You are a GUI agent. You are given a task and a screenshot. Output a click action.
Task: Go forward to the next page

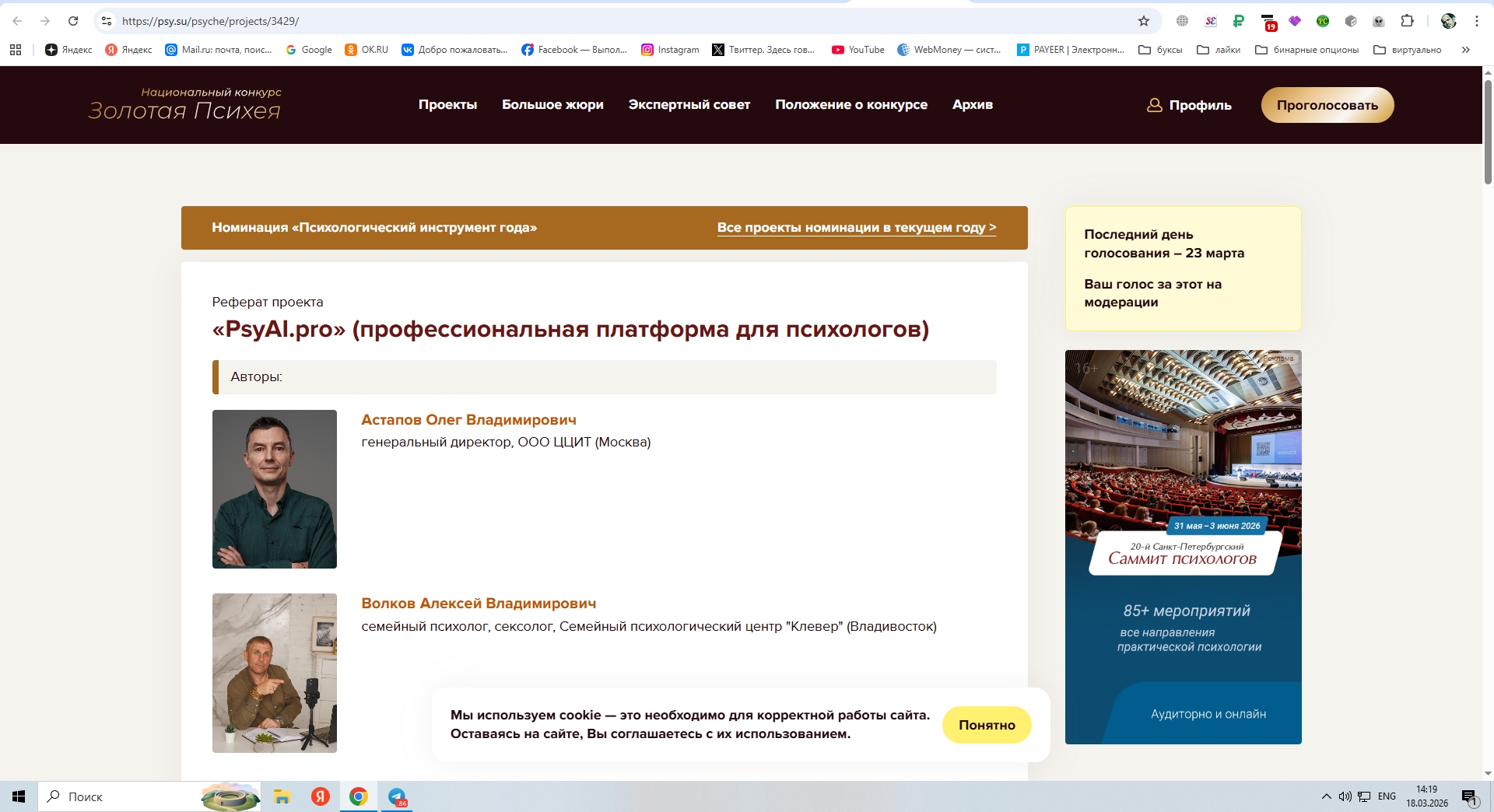(x=45, y=21)
